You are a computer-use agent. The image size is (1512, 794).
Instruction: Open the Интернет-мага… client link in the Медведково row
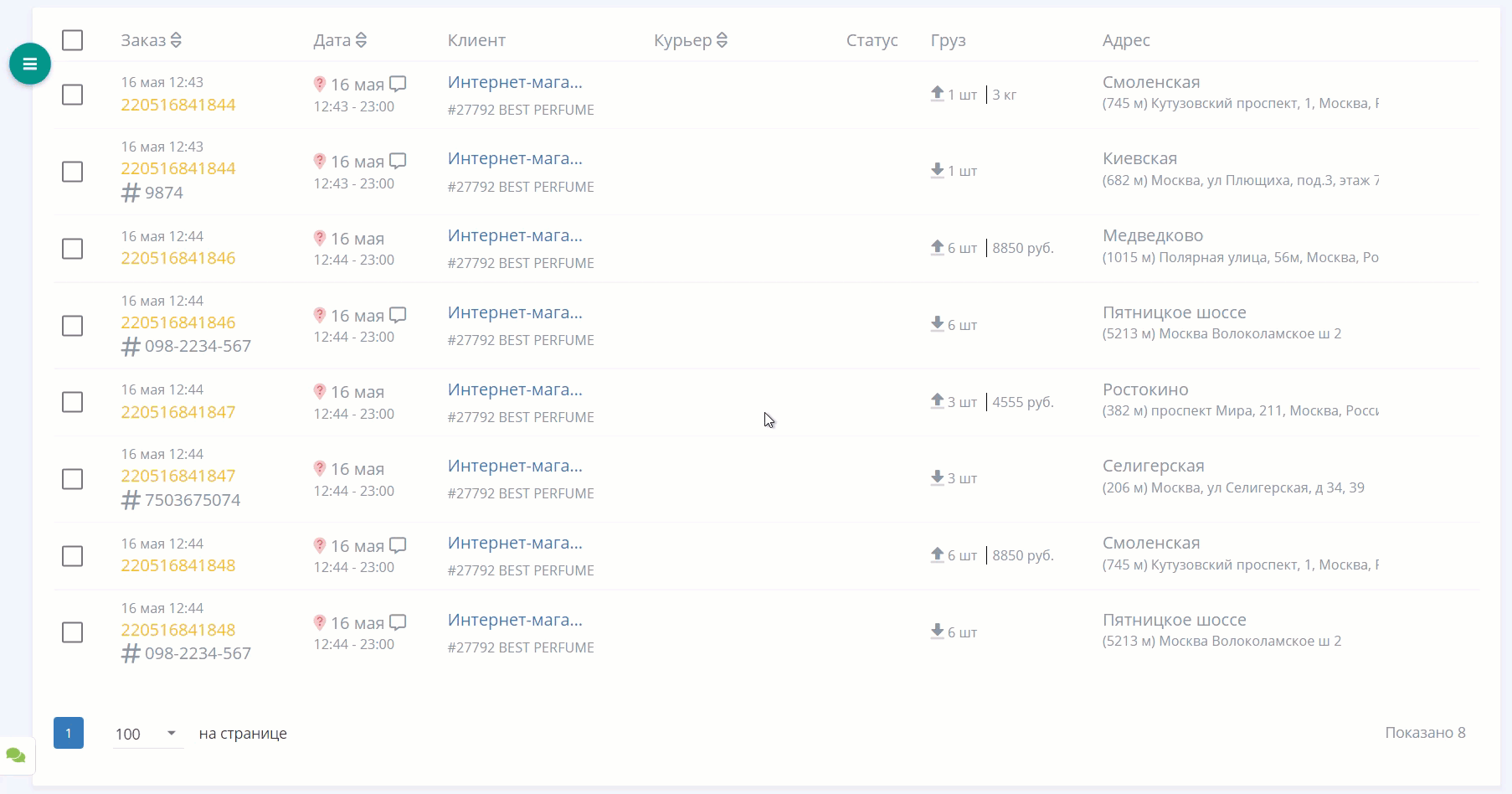pos(515,235)
